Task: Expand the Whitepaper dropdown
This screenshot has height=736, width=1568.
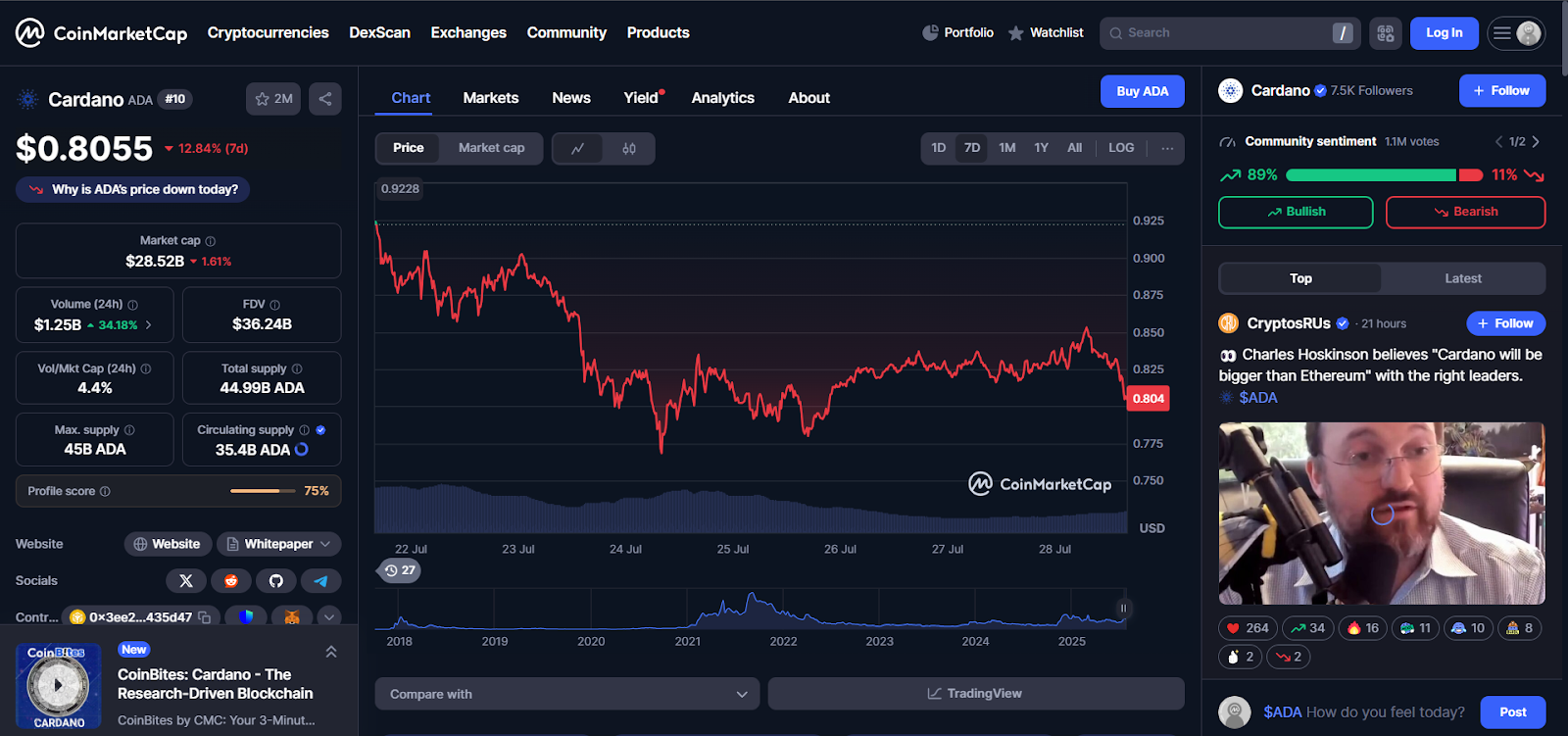Action: [x=279, y=544]
